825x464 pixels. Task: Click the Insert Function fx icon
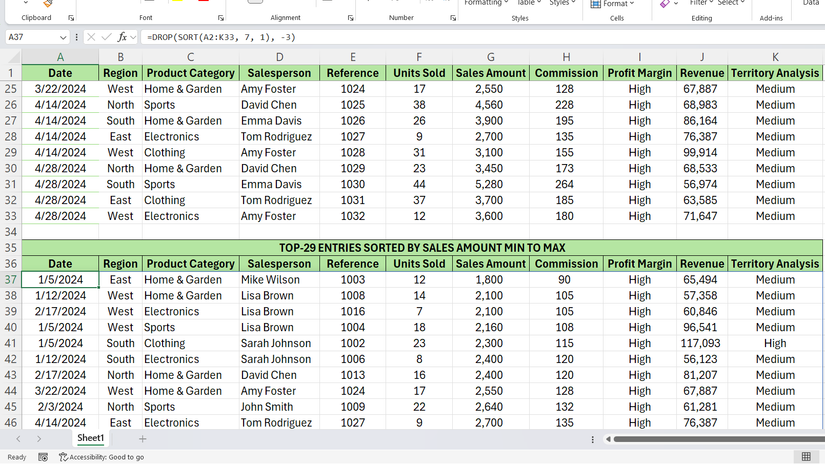(x=122, y=37)
